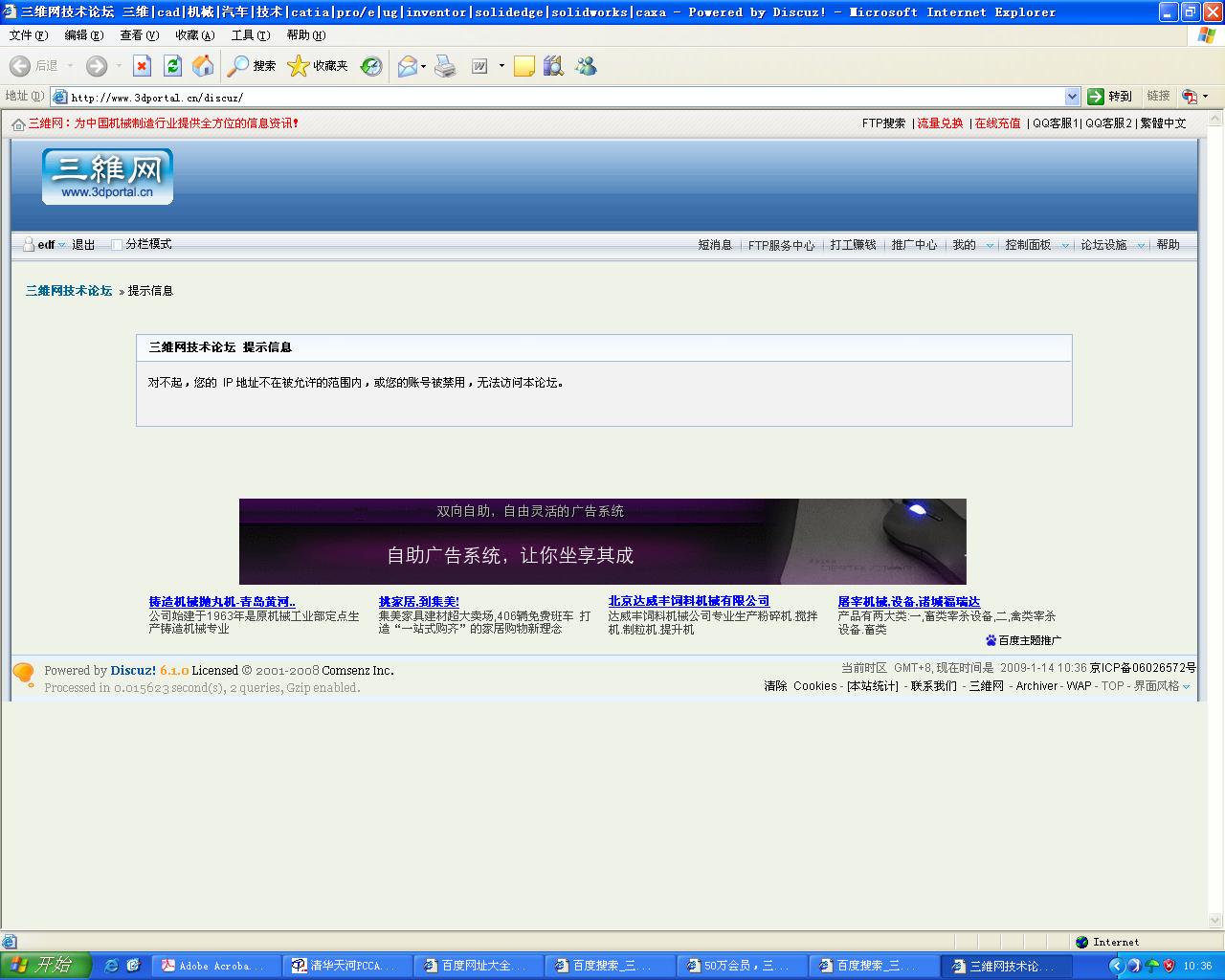Open the 短消息 link
Image resolution: width=1225 pixels, height=980 pixels.
pos(715,245)
